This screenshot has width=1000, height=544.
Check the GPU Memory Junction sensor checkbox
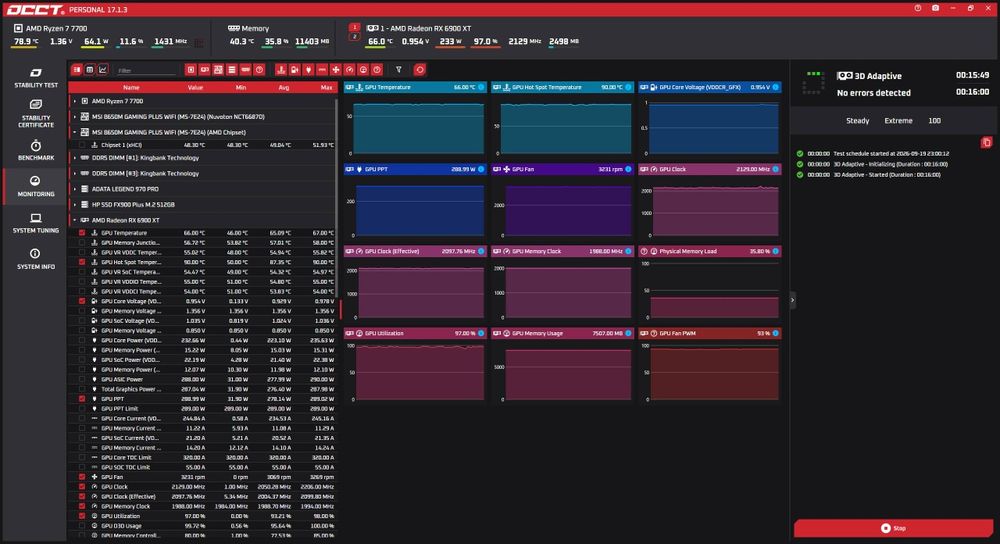click(x=82, y=242)
